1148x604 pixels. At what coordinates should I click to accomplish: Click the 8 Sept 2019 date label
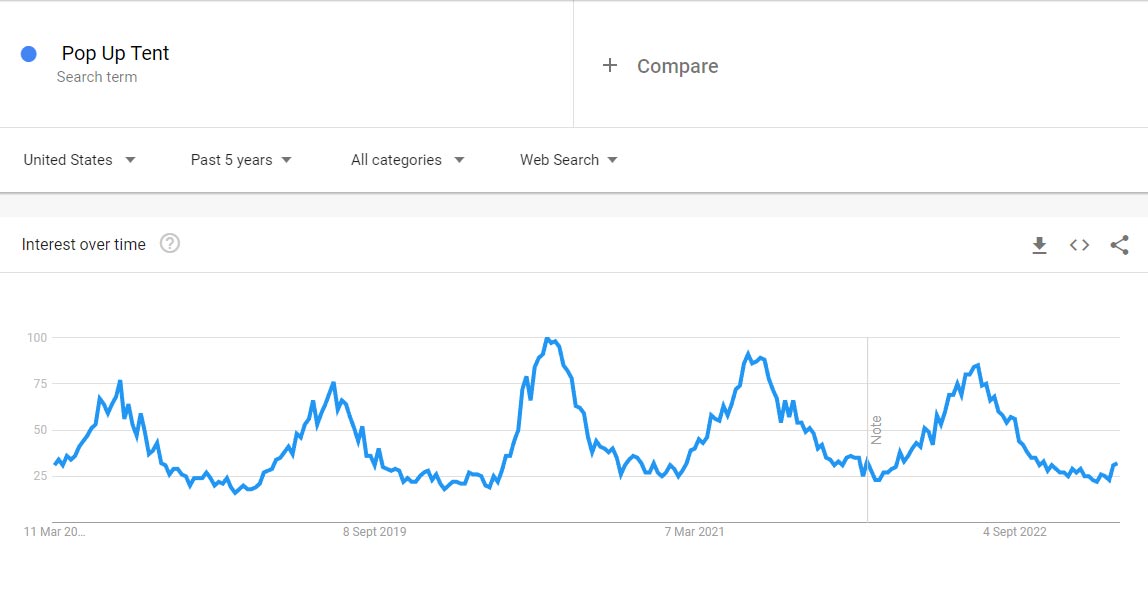374,532
